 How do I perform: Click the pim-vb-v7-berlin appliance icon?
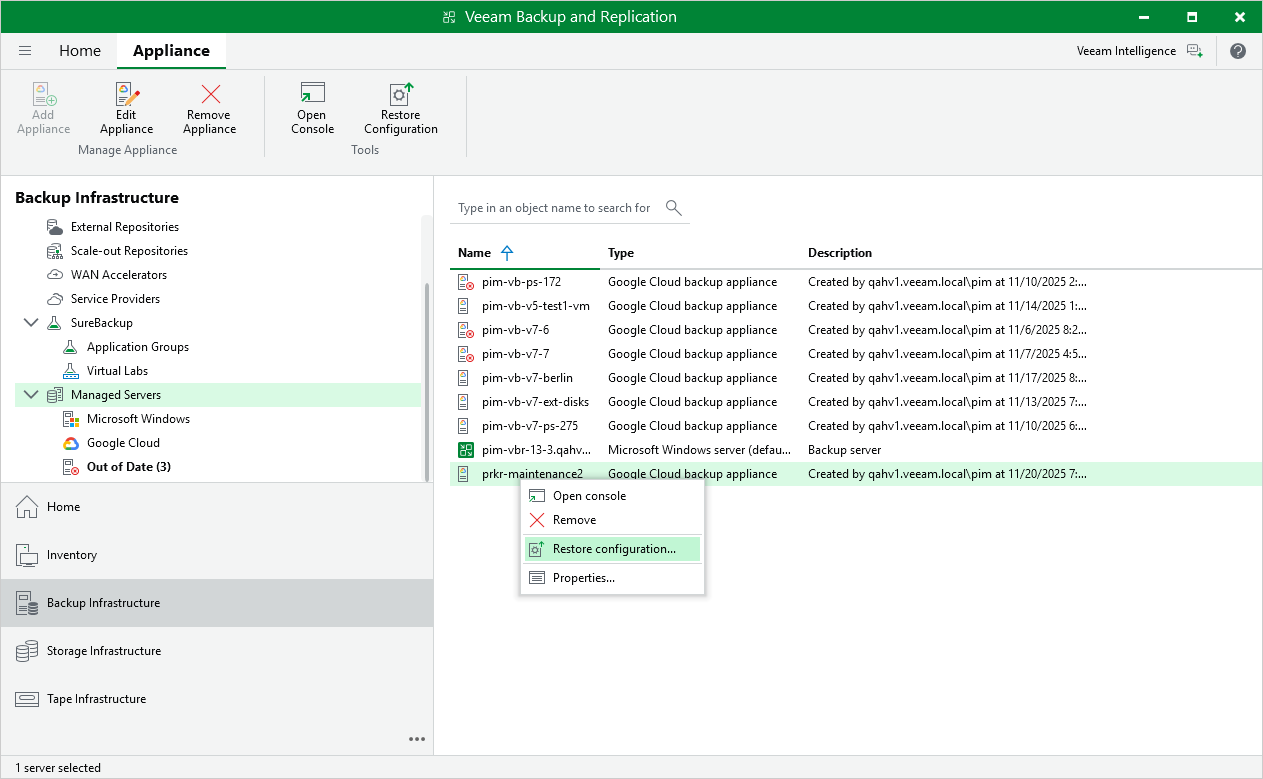click(x=464, y=378)
